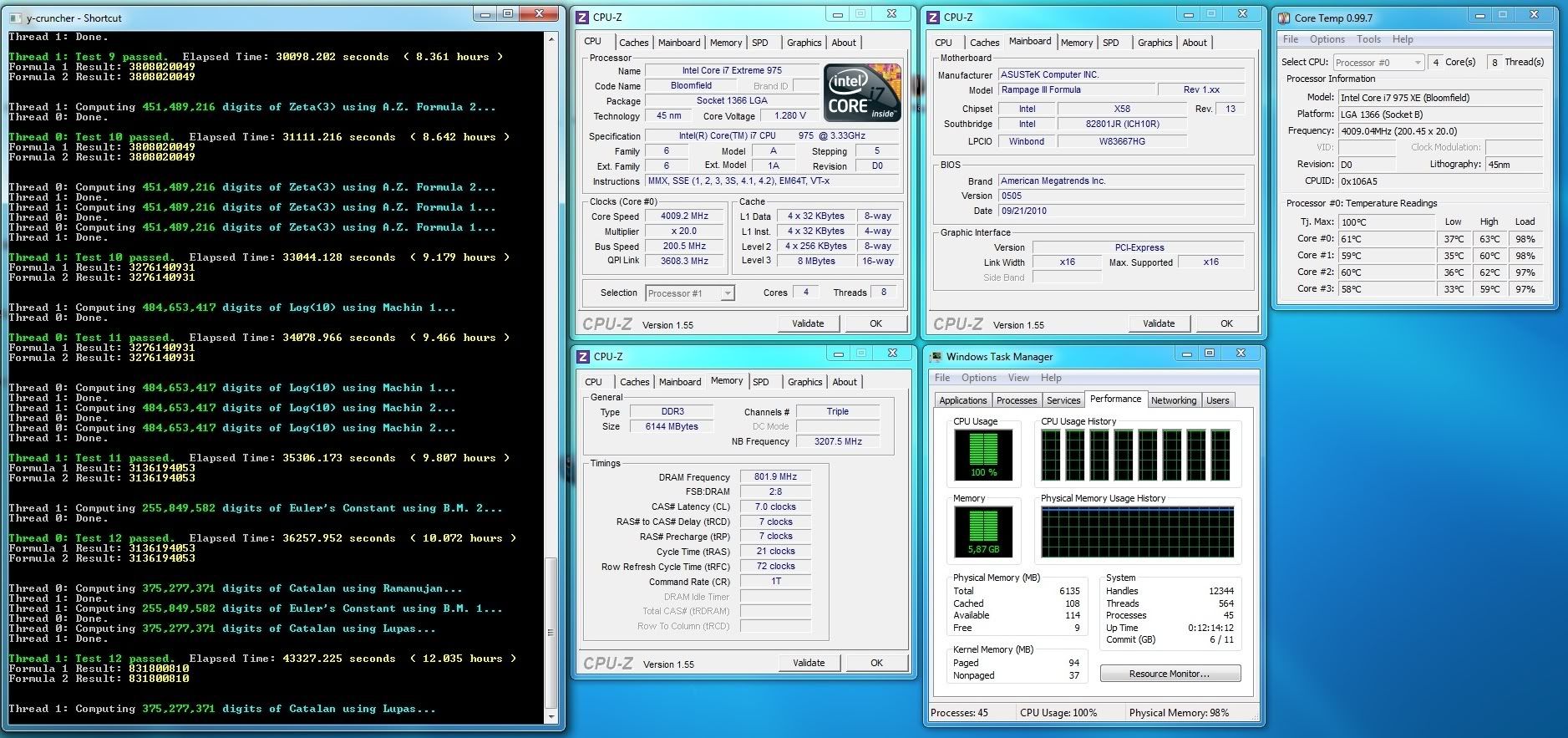Click Core Voltage 1.280 V value
The image size is (1568, 738).
[x=790, y=116]
